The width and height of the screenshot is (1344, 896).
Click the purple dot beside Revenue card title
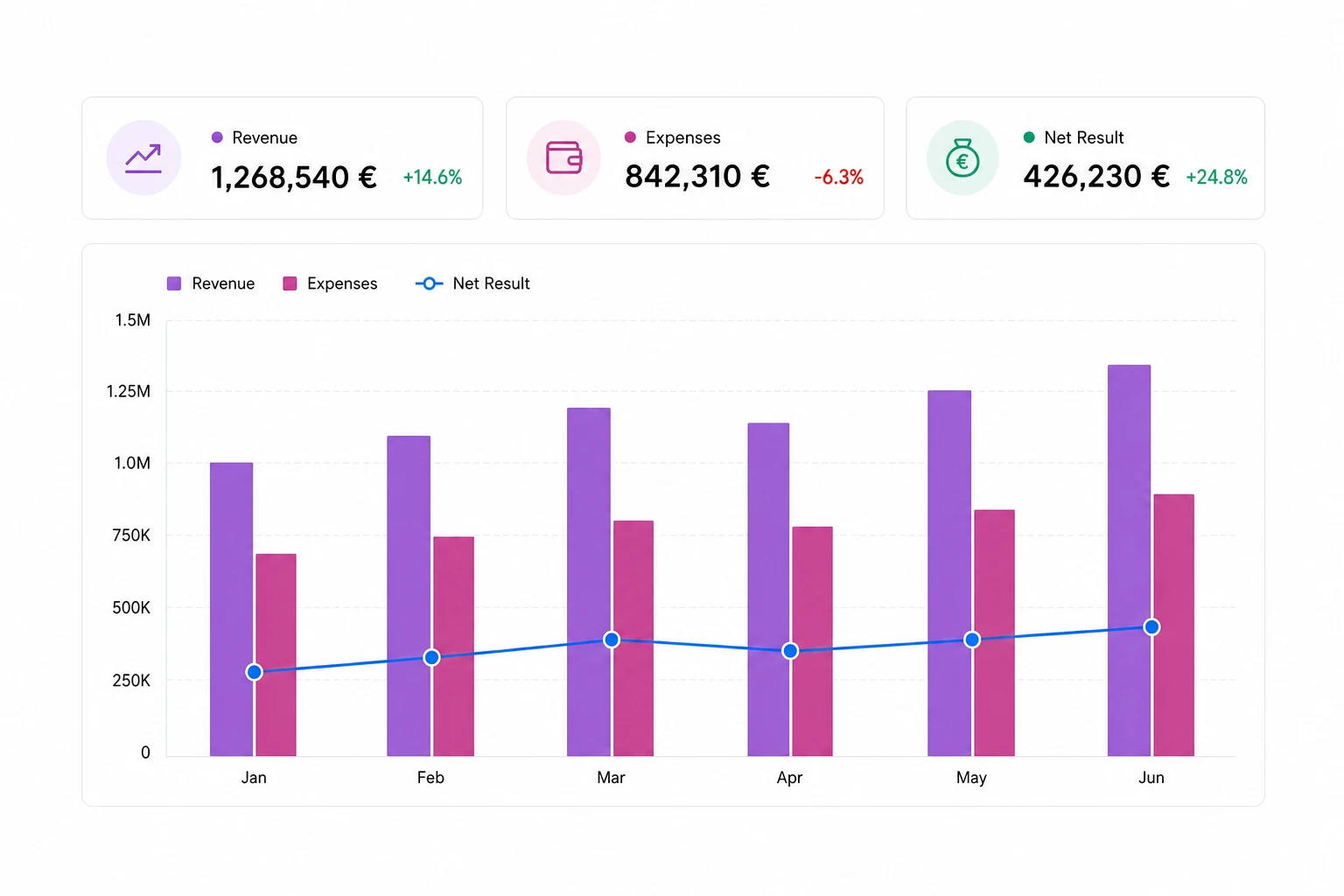tap(217, 137)
